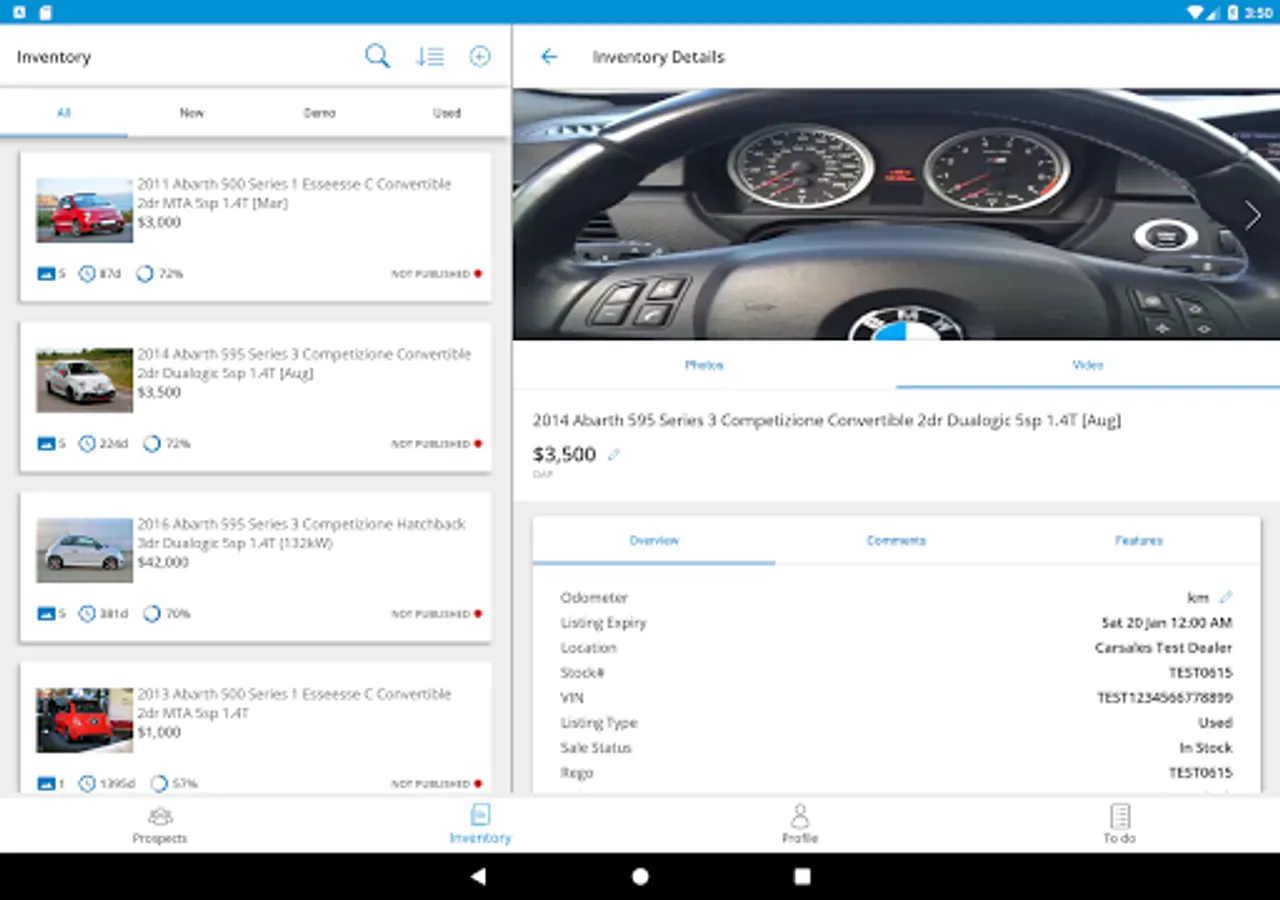Show next photo with right chevron
The height and width of the screenshot is (900, 1280).
1252,215
